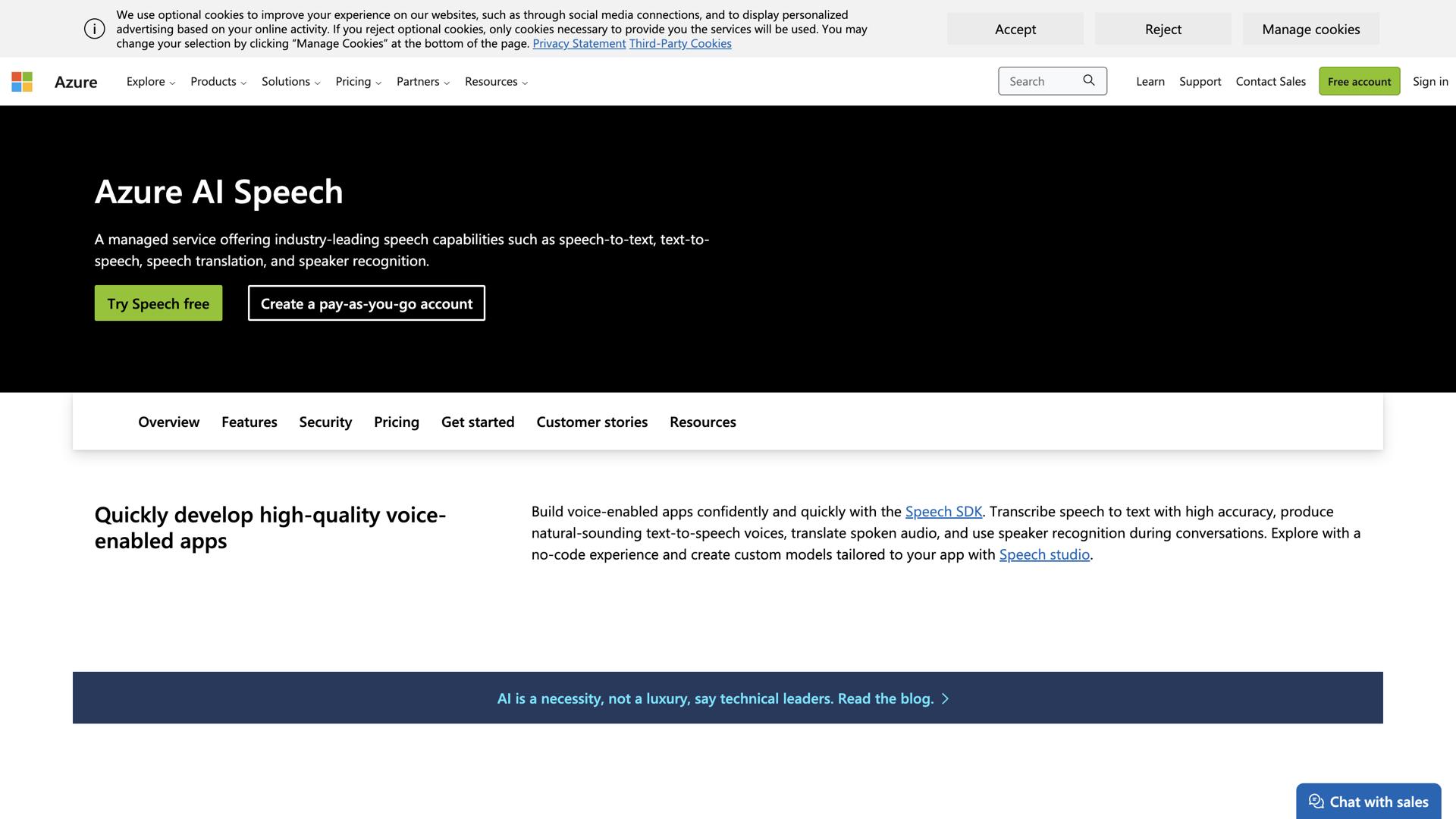Viewport: 1456px width, 819px height.
Task: Switch to the Customer stories tab
Action: (x=591, y=422)
